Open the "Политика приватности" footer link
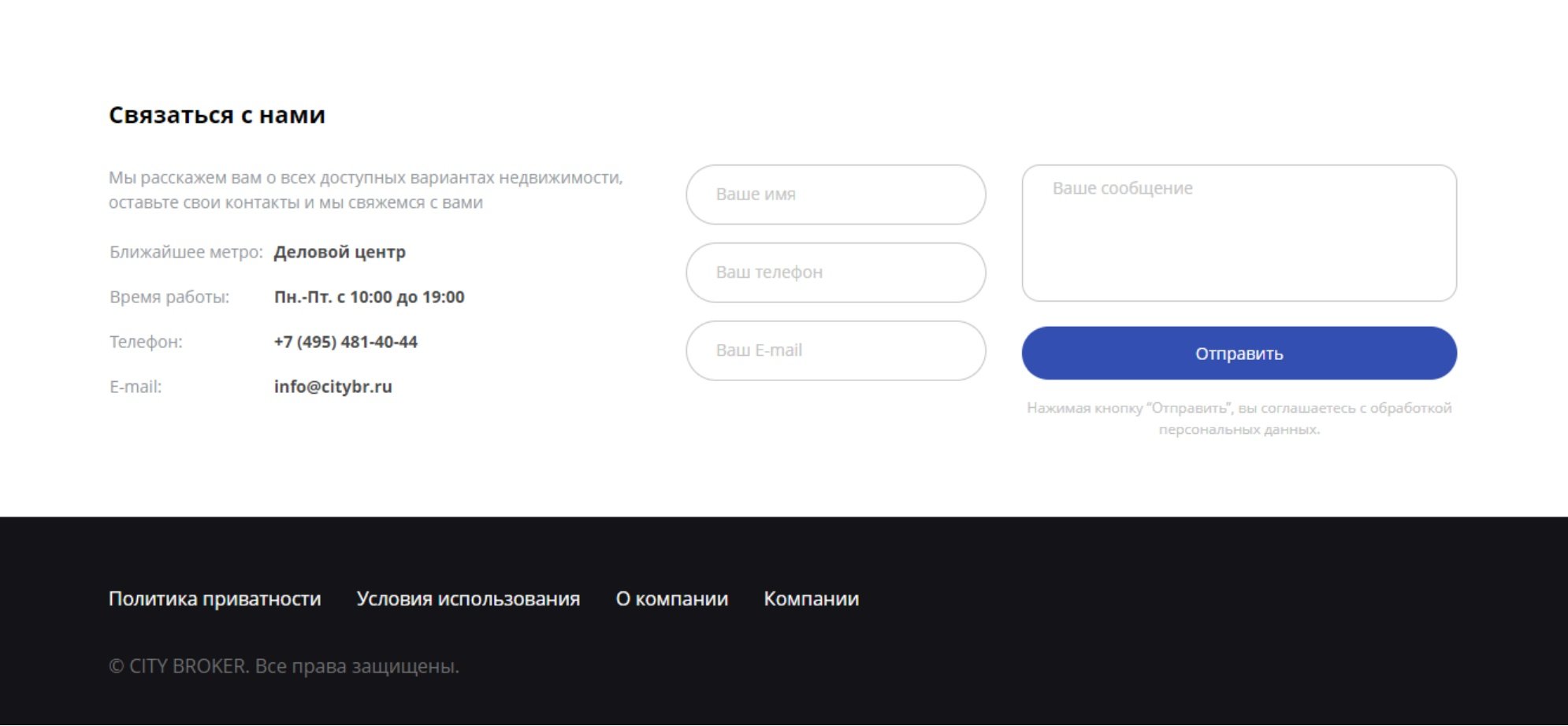Image resolution: width=1568 pixels, height=726 pixels. point(214,599)
